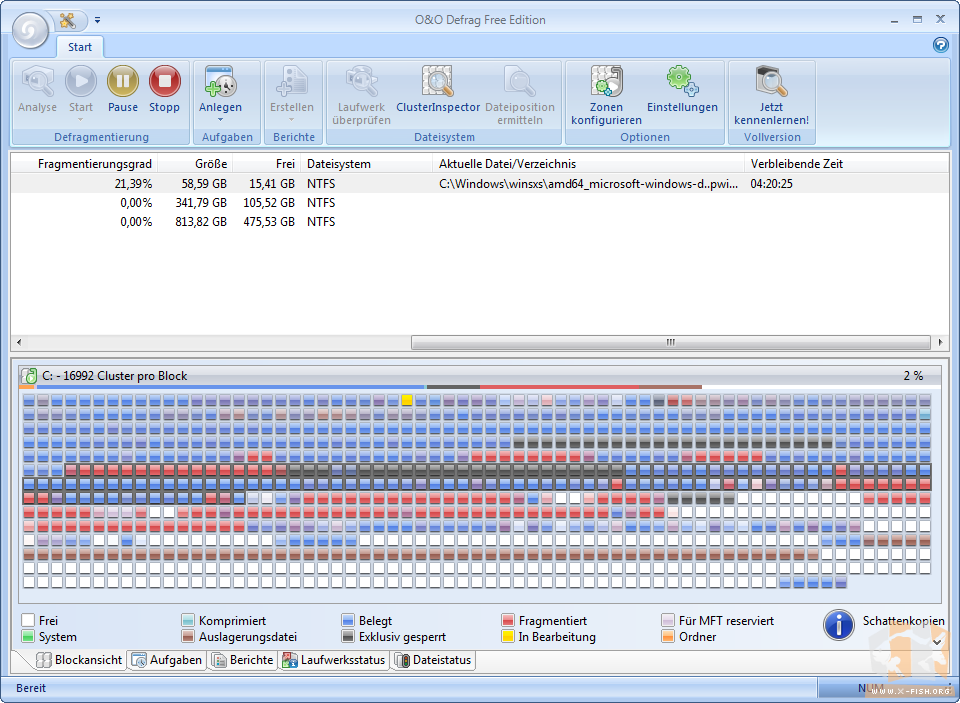
Task: Select the drive row sized 341,79 GB
Action: click(480, 203)
